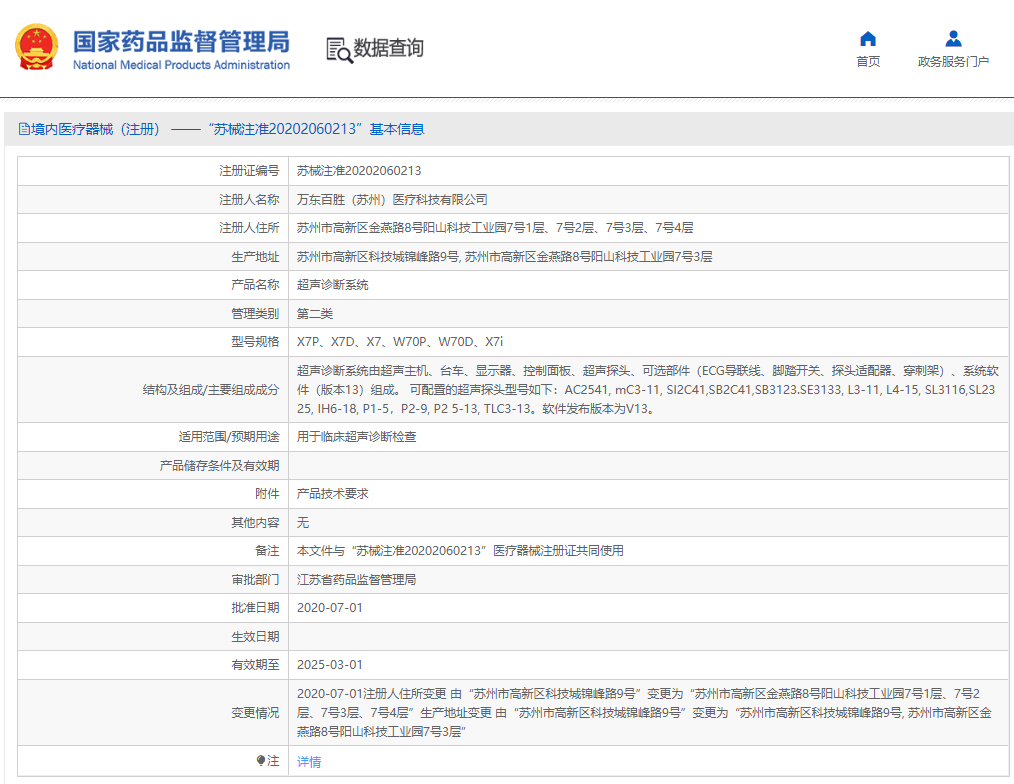Click the 备注 label cell
This screenshot has width=1014, height=784.
click(153, 550)
